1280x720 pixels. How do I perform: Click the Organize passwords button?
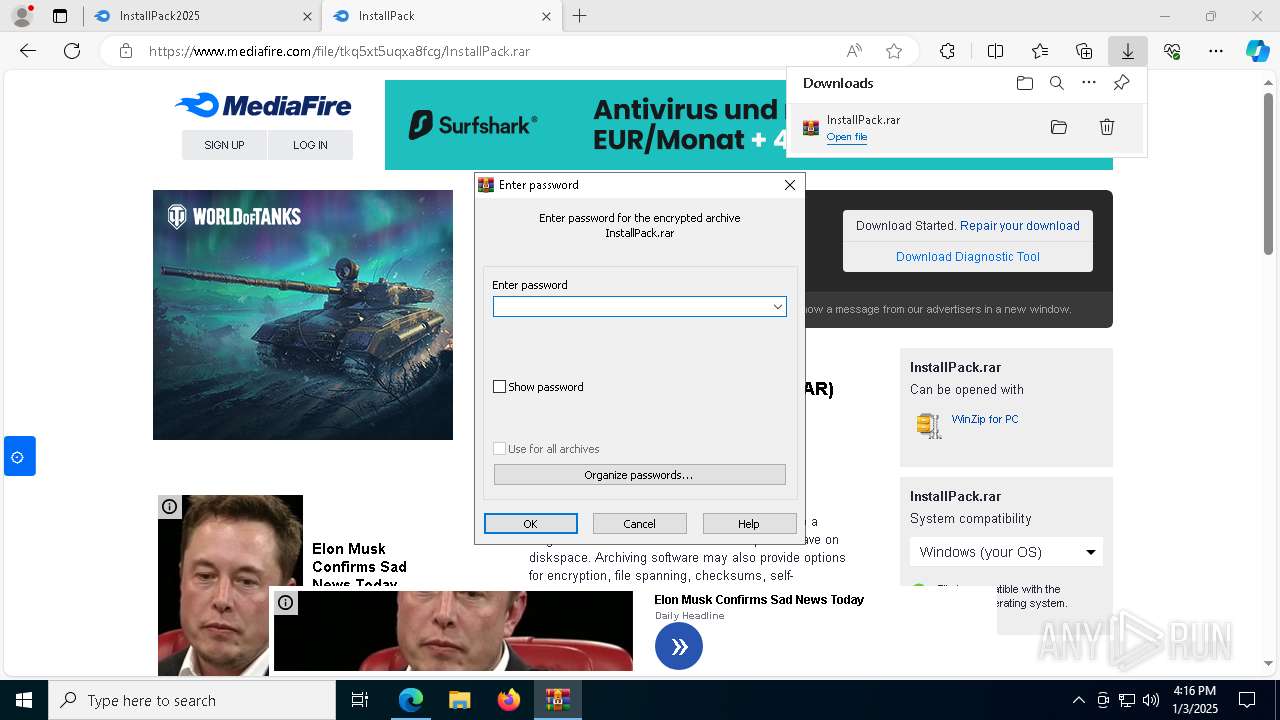(640, 475)
